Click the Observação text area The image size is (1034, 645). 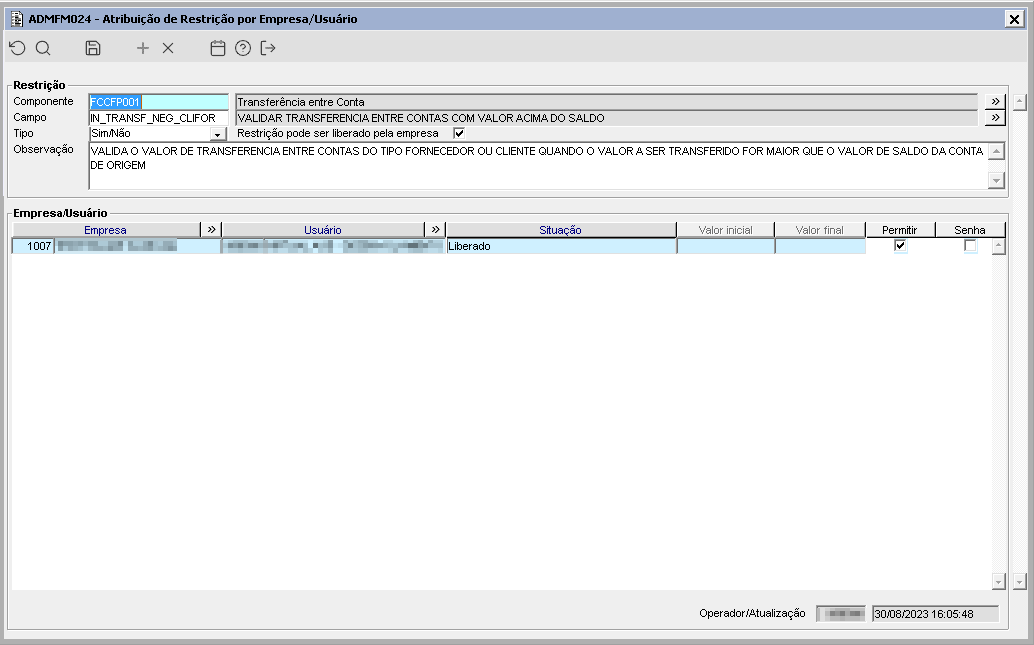pos(537,166)
